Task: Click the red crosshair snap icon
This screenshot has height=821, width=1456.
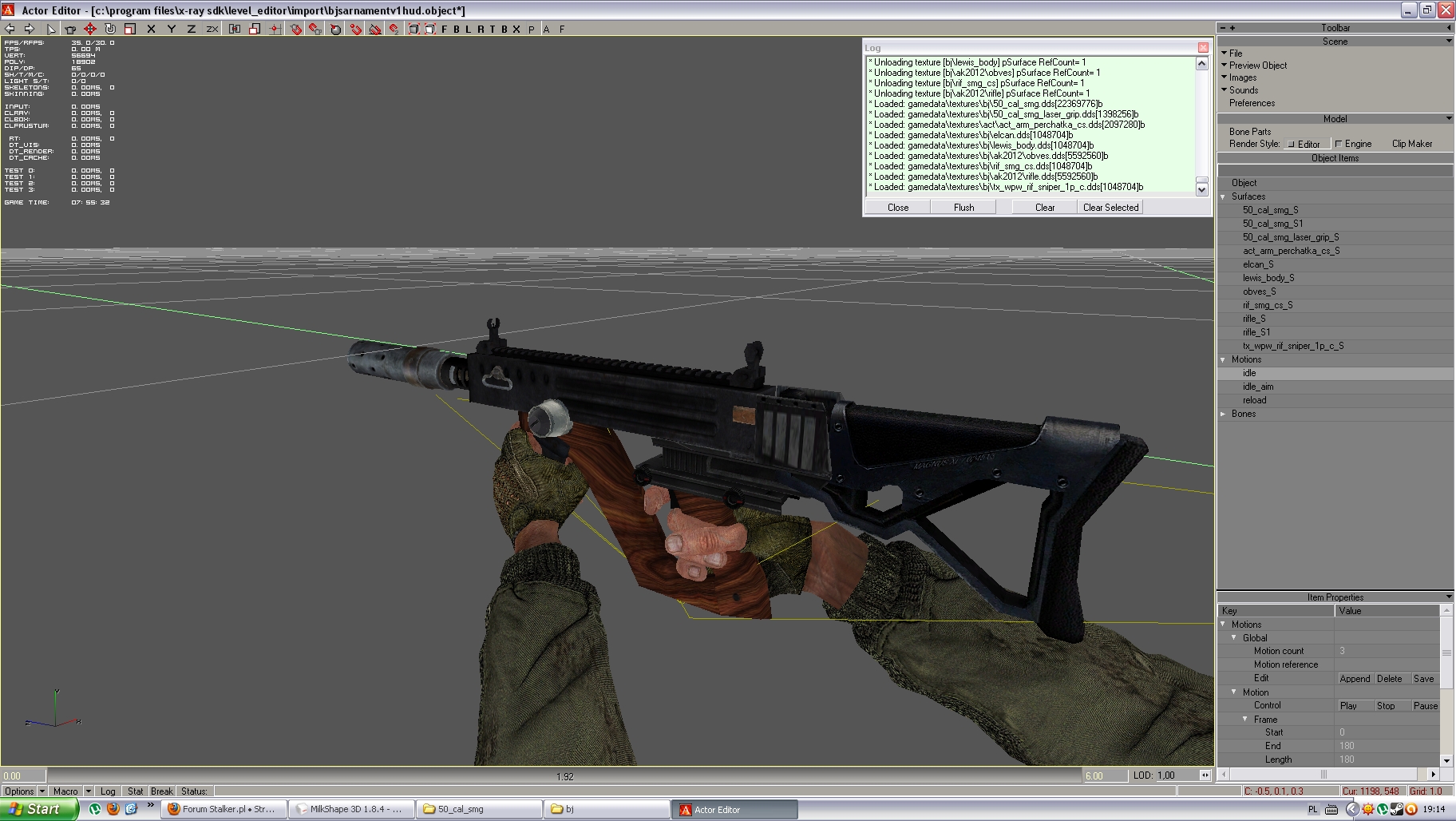Action: click(x=275, y=29)
